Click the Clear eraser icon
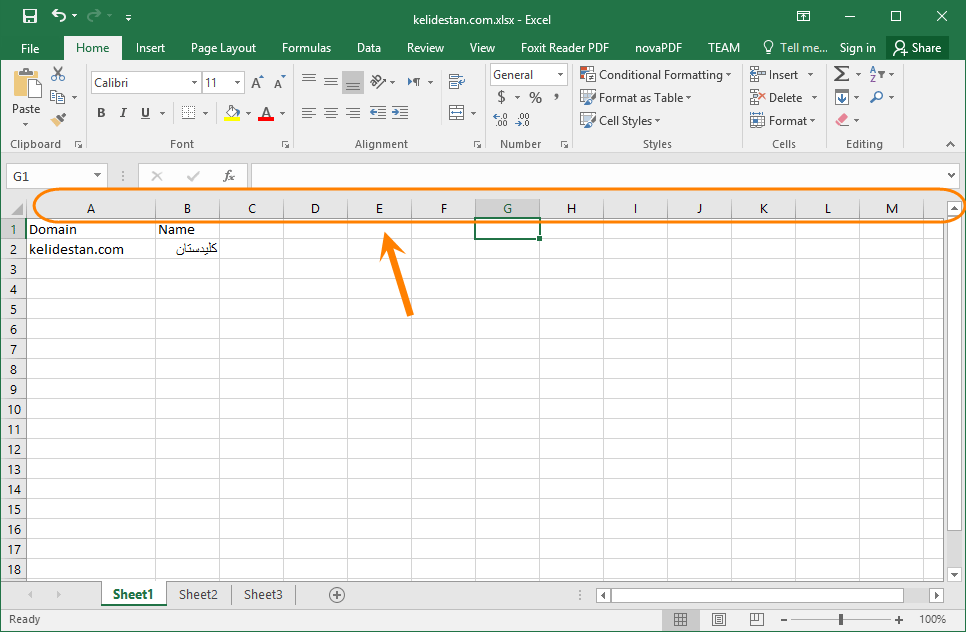Viewport: 966px width, 632px height. coord(842,120)
